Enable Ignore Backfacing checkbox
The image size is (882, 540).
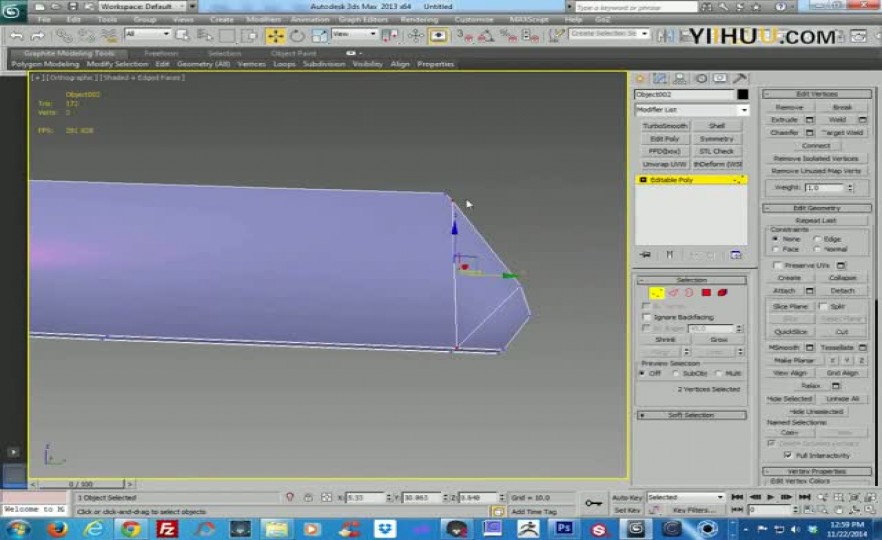click(647, 317)
